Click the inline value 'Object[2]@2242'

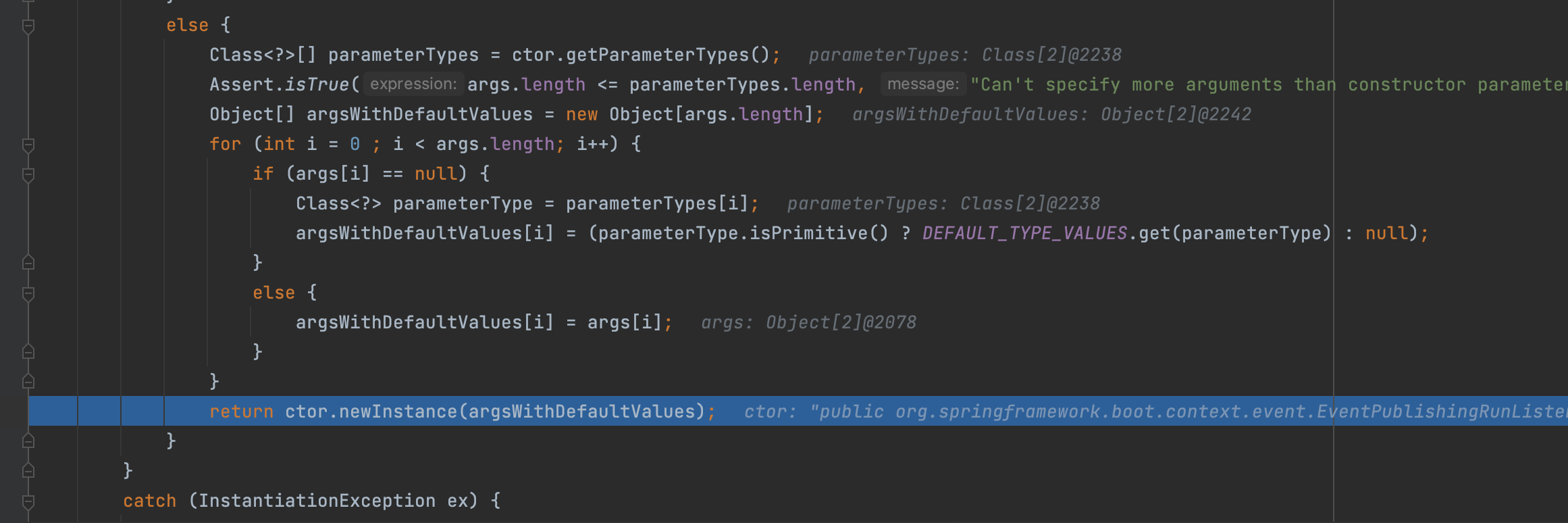tap(1176, 114)
